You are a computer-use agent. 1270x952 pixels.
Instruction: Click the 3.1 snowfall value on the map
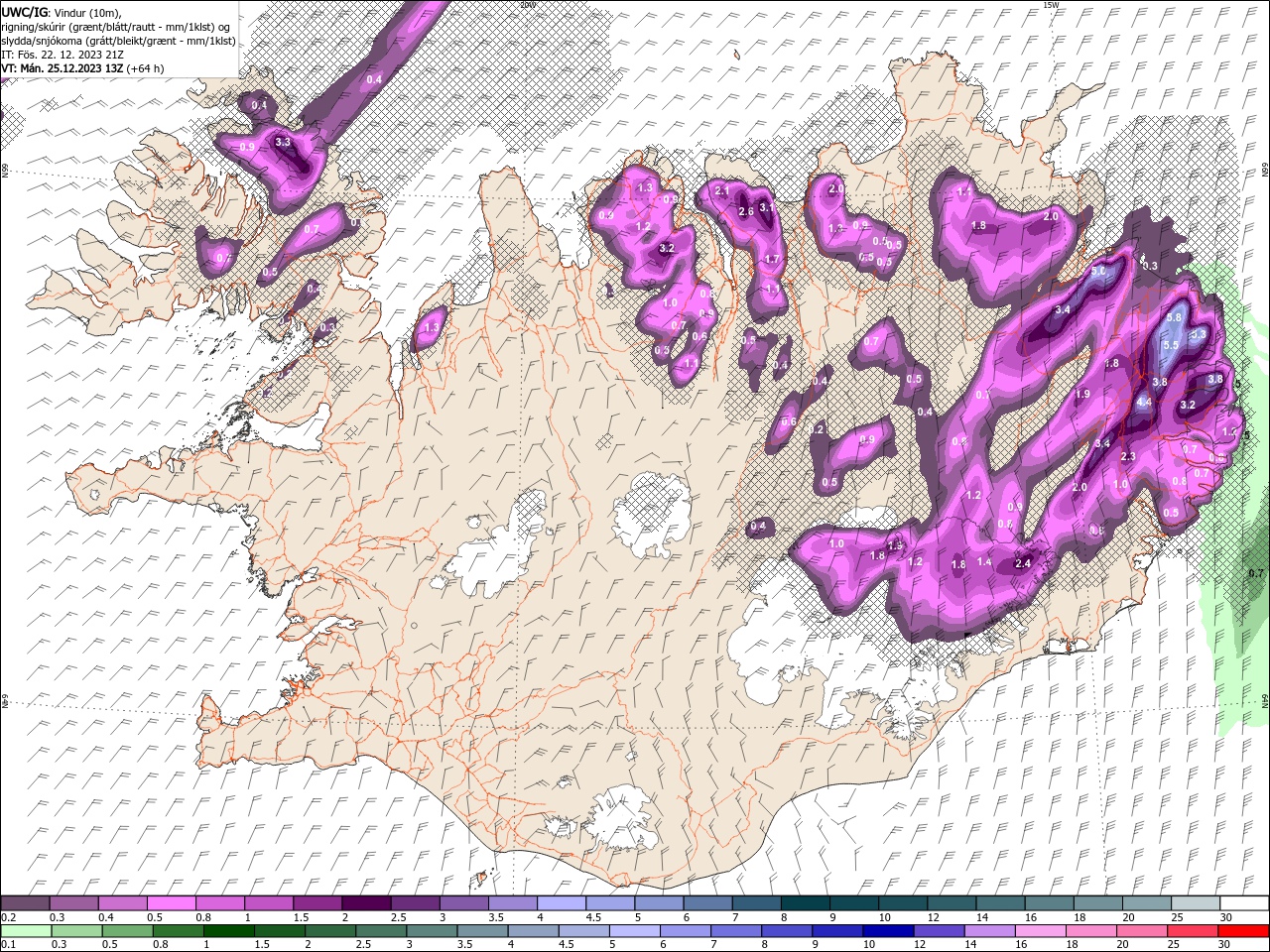[x=767, y=209]
